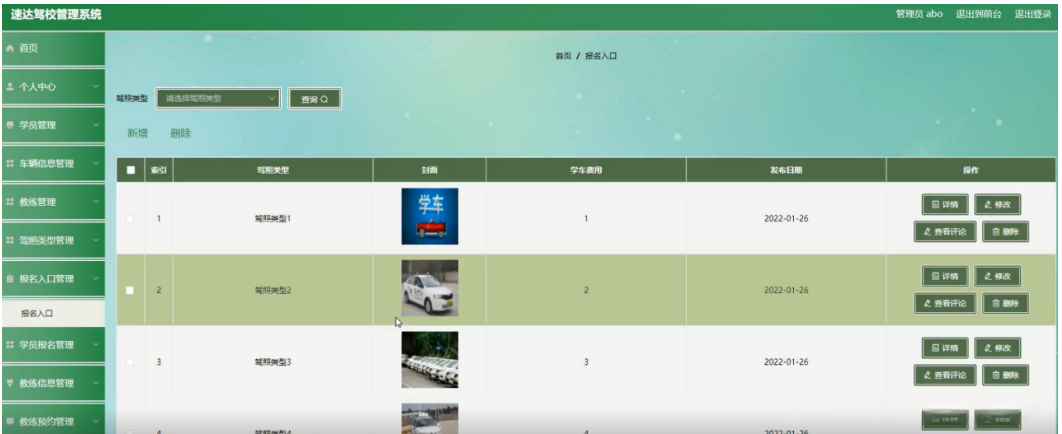The height and width of the screenshot is (434, 1062).
Task: Click the 删除 batch delete button above table
Action: click(x=180, y=133)
